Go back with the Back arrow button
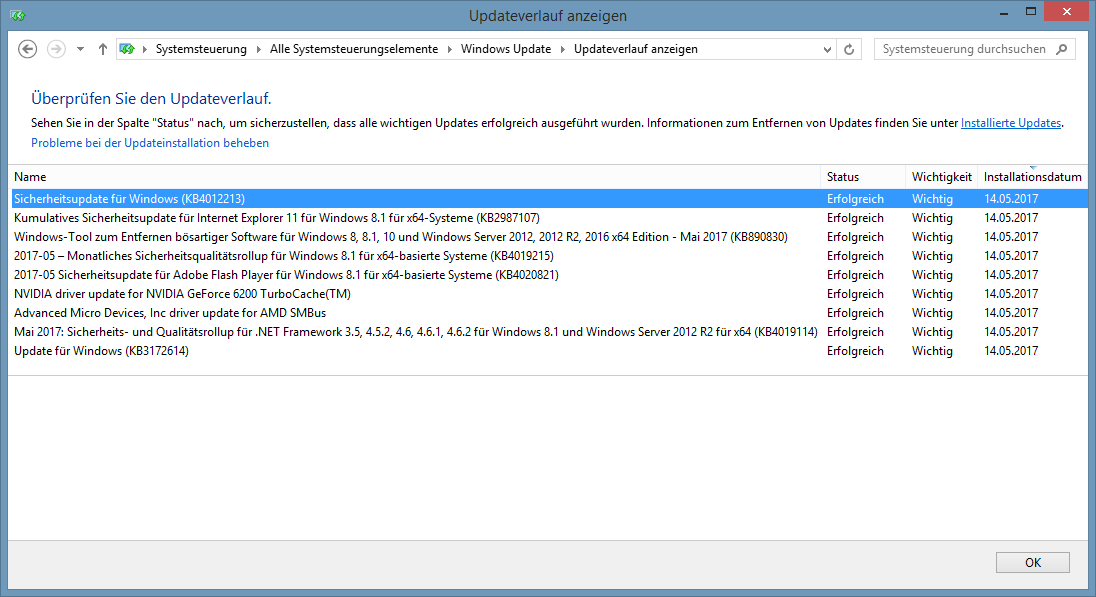 point(27,49)
